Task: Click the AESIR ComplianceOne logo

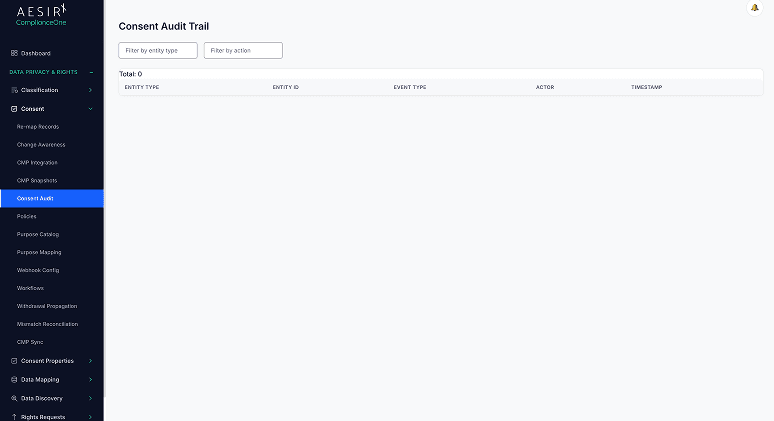Action: (41, 15)
